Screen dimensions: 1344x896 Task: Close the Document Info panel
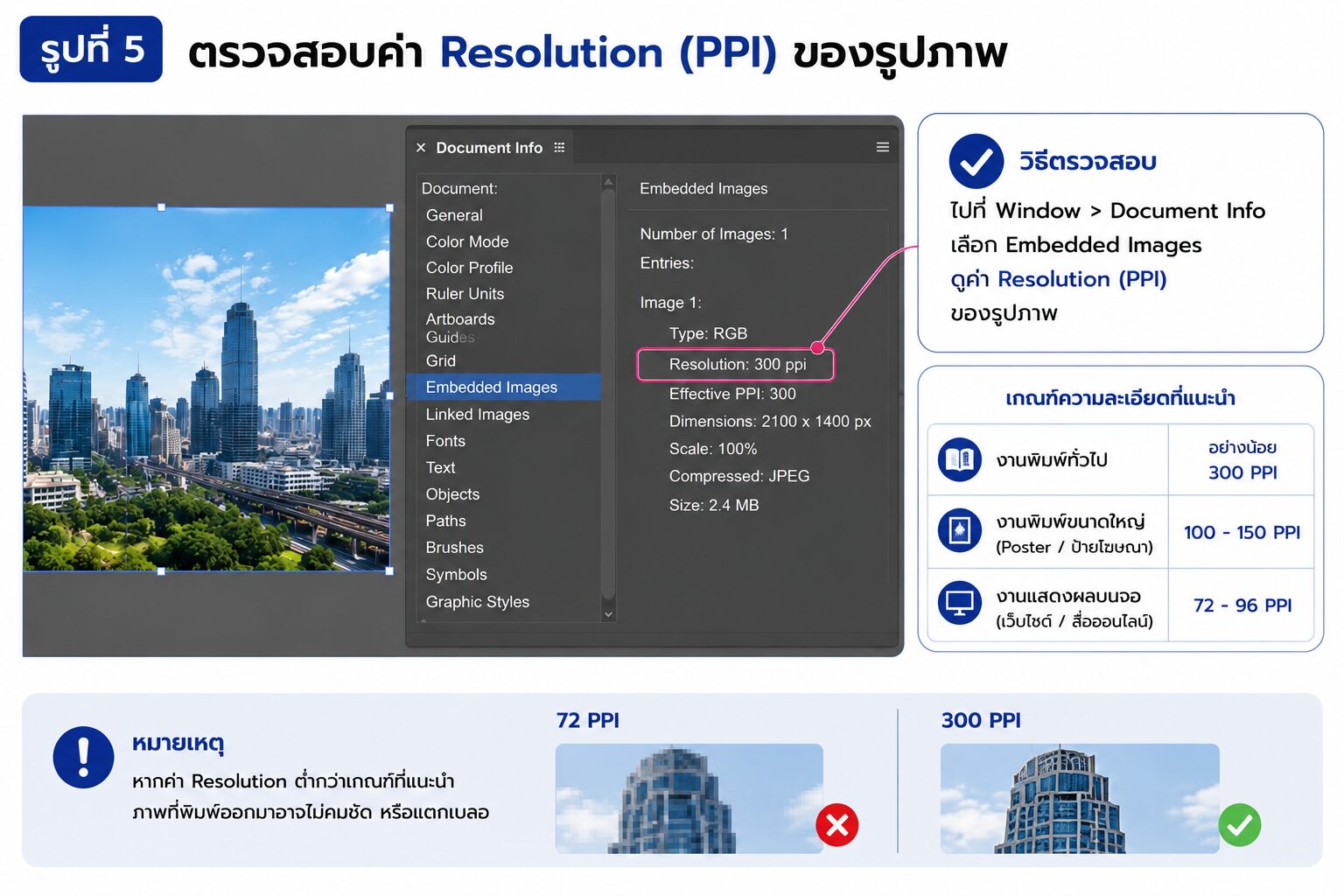[x=421, y=148]
